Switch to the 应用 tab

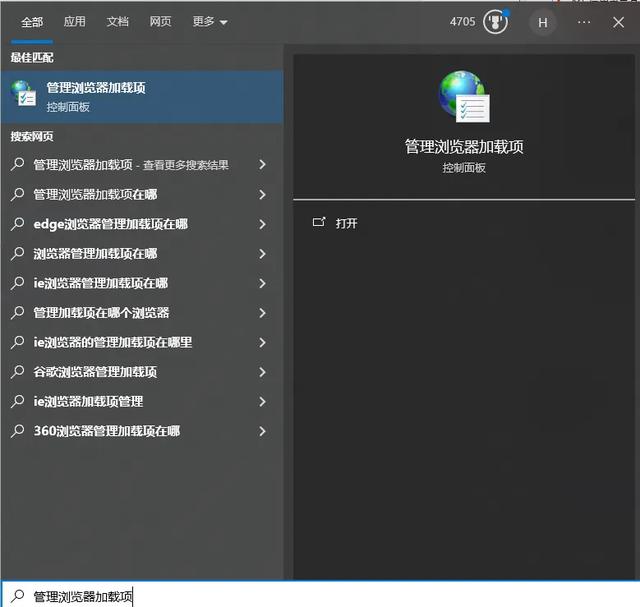click(x=75, y=22)
